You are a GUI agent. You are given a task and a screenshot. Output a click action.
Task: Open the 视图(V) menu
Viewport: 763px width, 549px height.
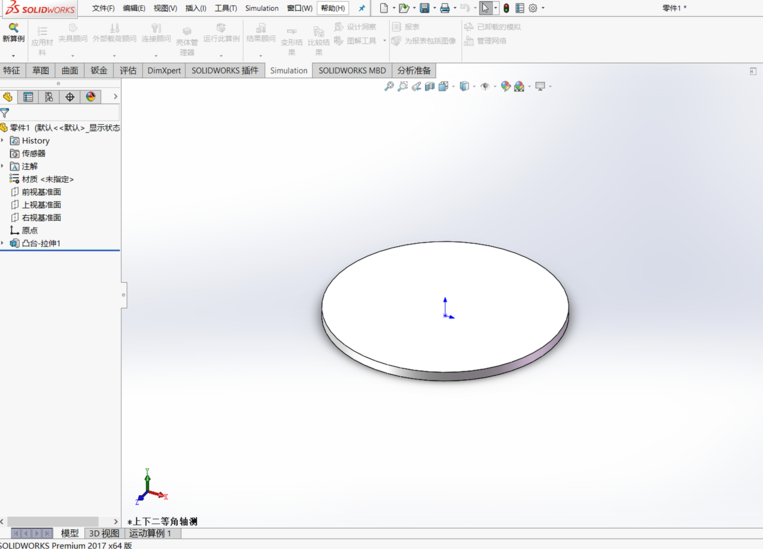[x=165, y=8]
